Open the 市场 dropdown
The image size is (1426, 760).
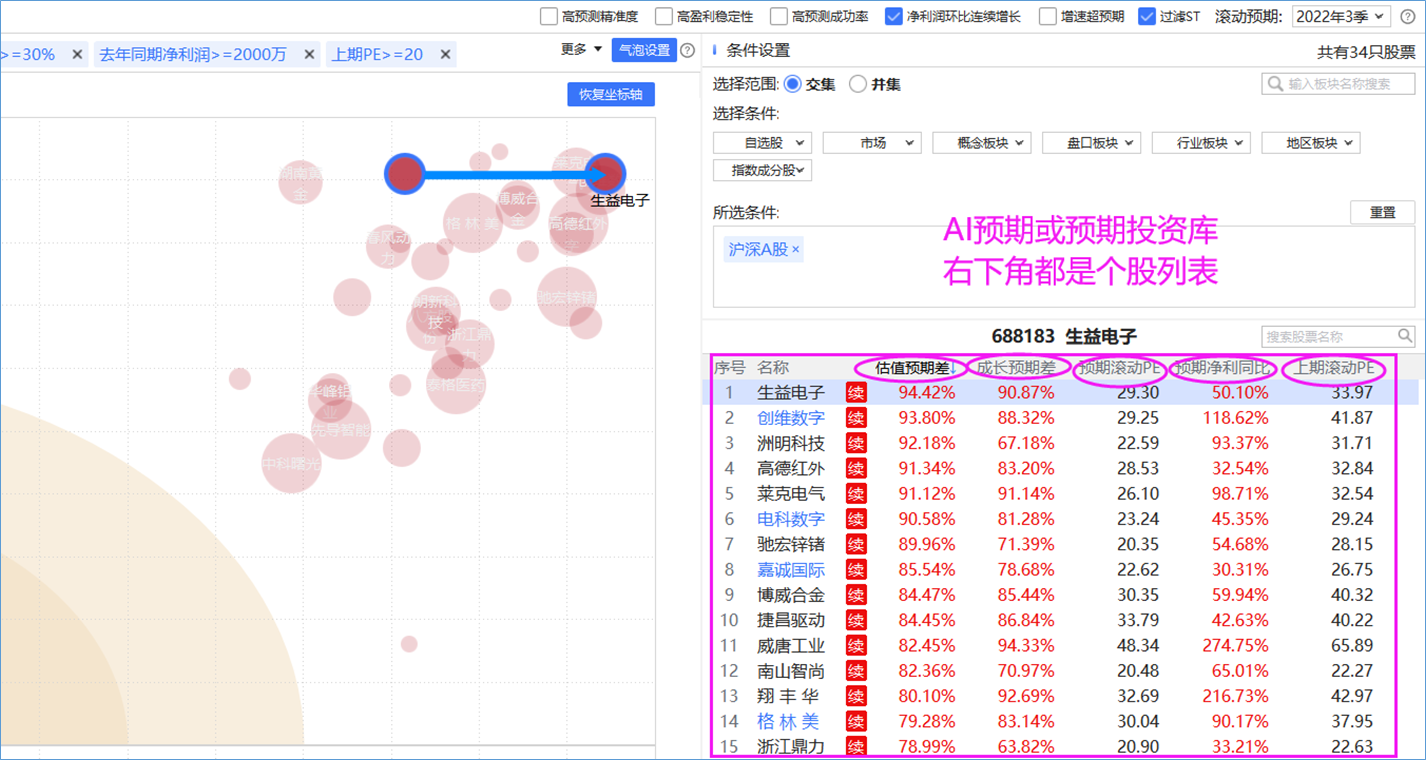[872, 143]
